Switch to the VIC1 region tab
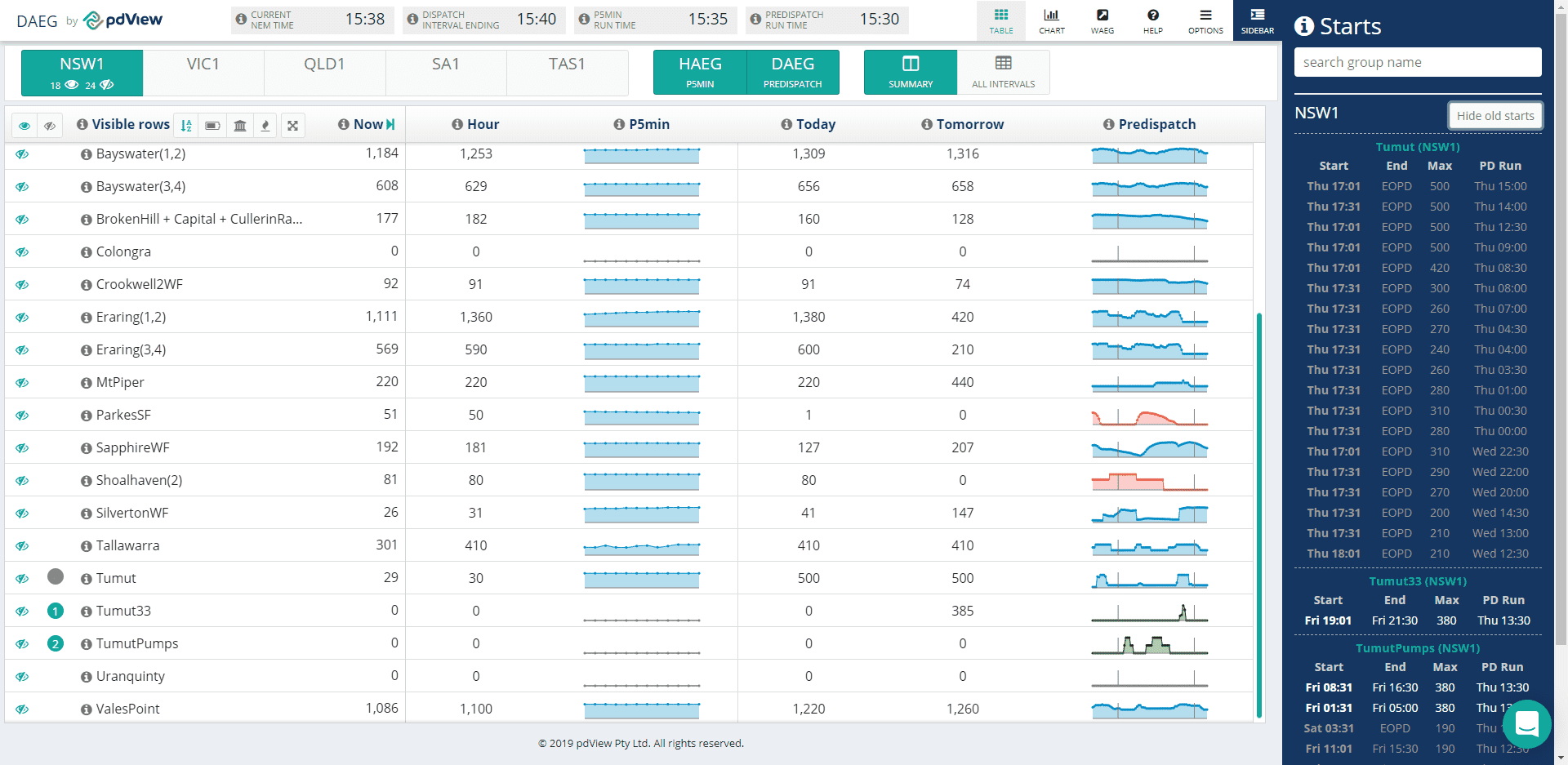Viewport: 1568px width, 765px height. coord(203,72)
